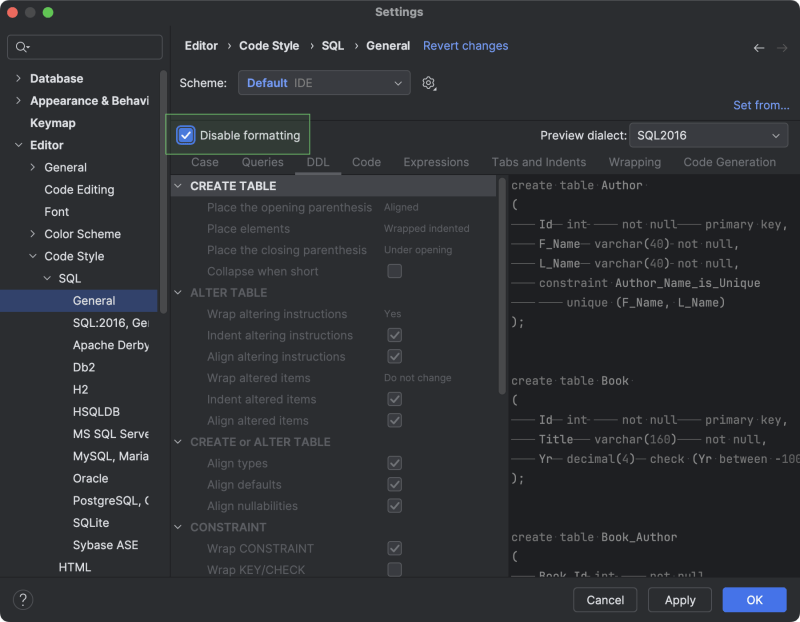Click the help question mark icon
This screenshot has width=800, height=622.
point(22,599)
